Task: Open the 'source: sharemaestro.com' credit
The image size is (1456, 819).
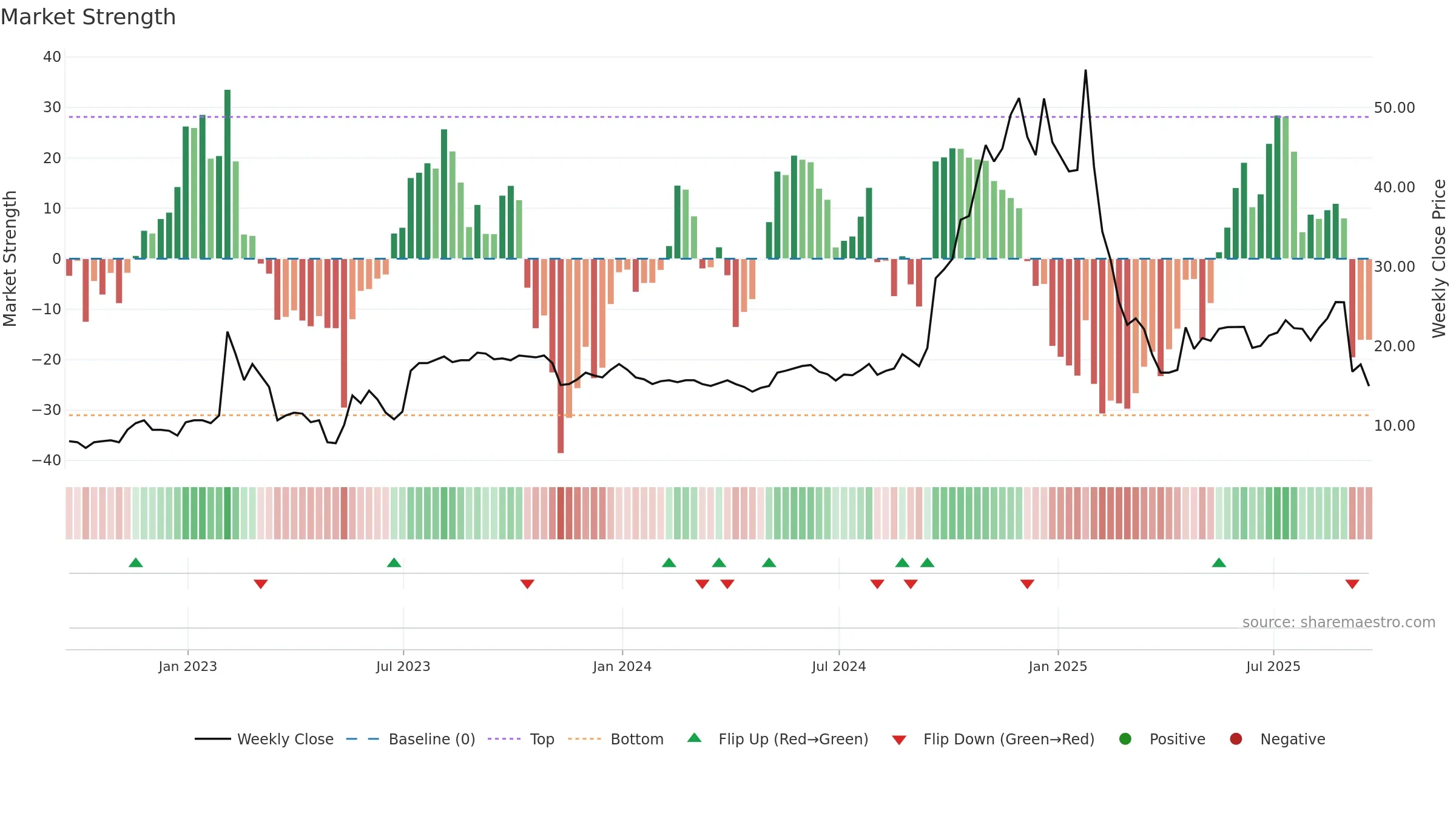Action: coord(1339,622)
